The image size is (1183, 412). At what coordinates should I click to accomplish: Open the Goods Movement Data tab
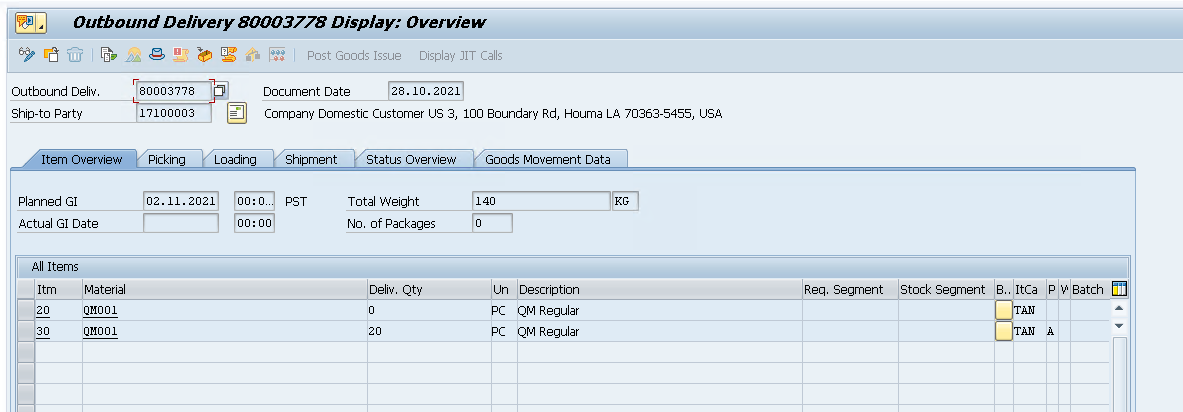click(x=553, y=159)
